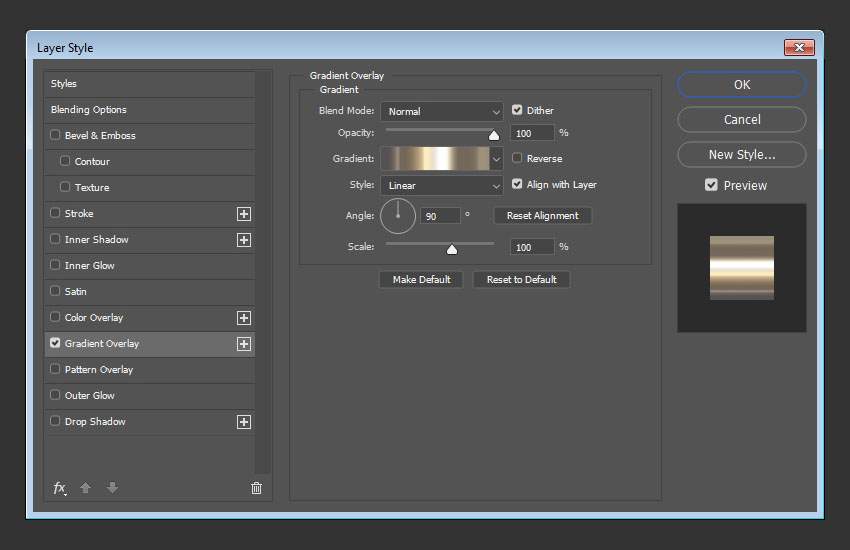Click the Angle value input field
Image resolution: width=850 pixels, height=550 pixels.
click(x=440, y=216)
